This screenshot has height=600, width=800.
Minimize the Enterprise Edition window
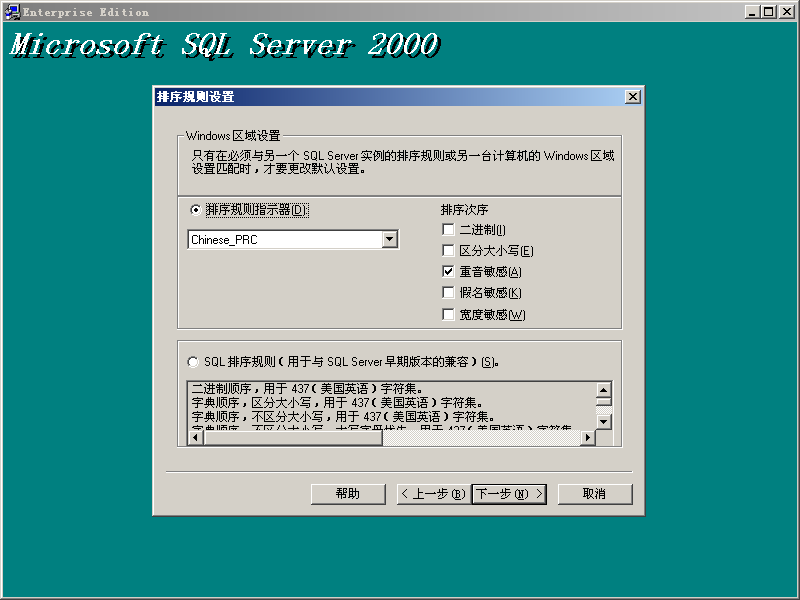752,12
